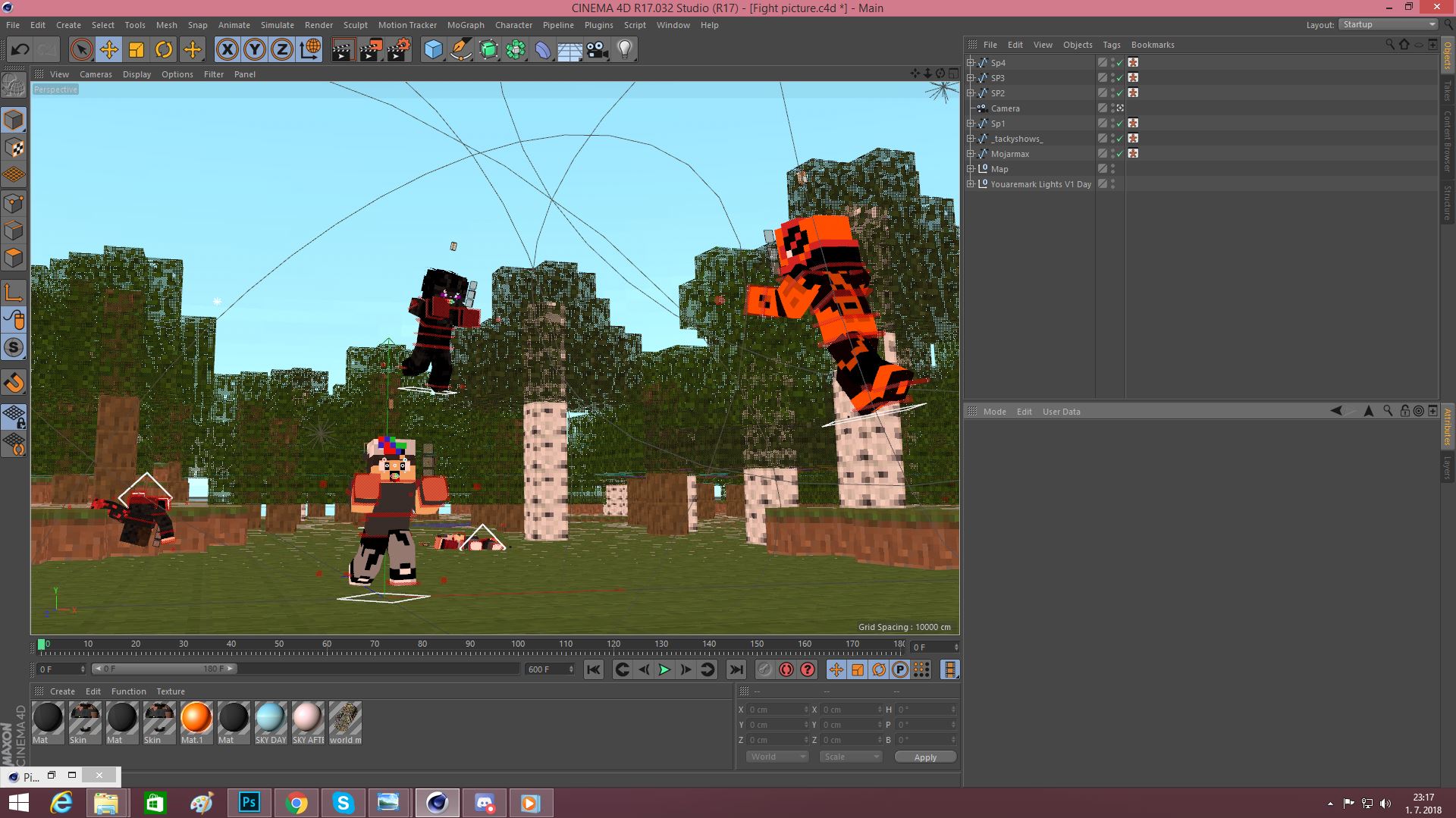Toggle X axis lock
The image size is (1456, 818).
[x=227, y=50]
